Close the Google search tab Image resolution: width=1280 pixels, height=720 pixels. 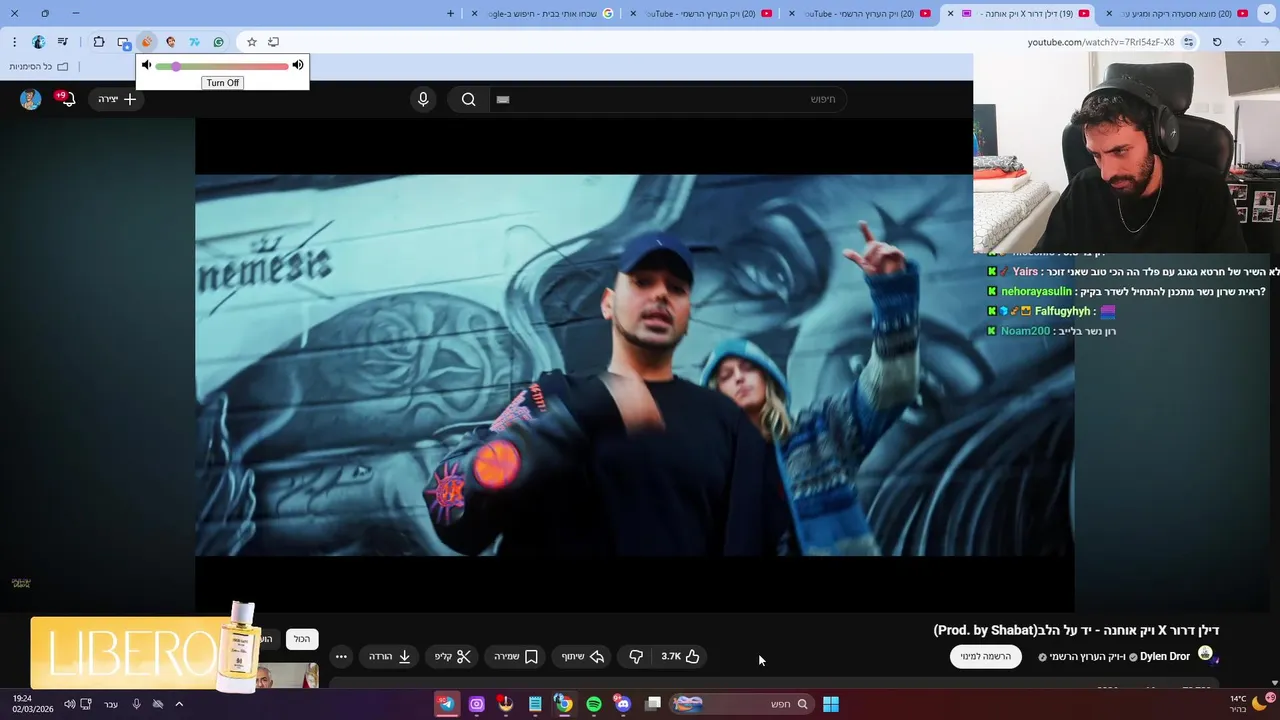pos(474,13)
